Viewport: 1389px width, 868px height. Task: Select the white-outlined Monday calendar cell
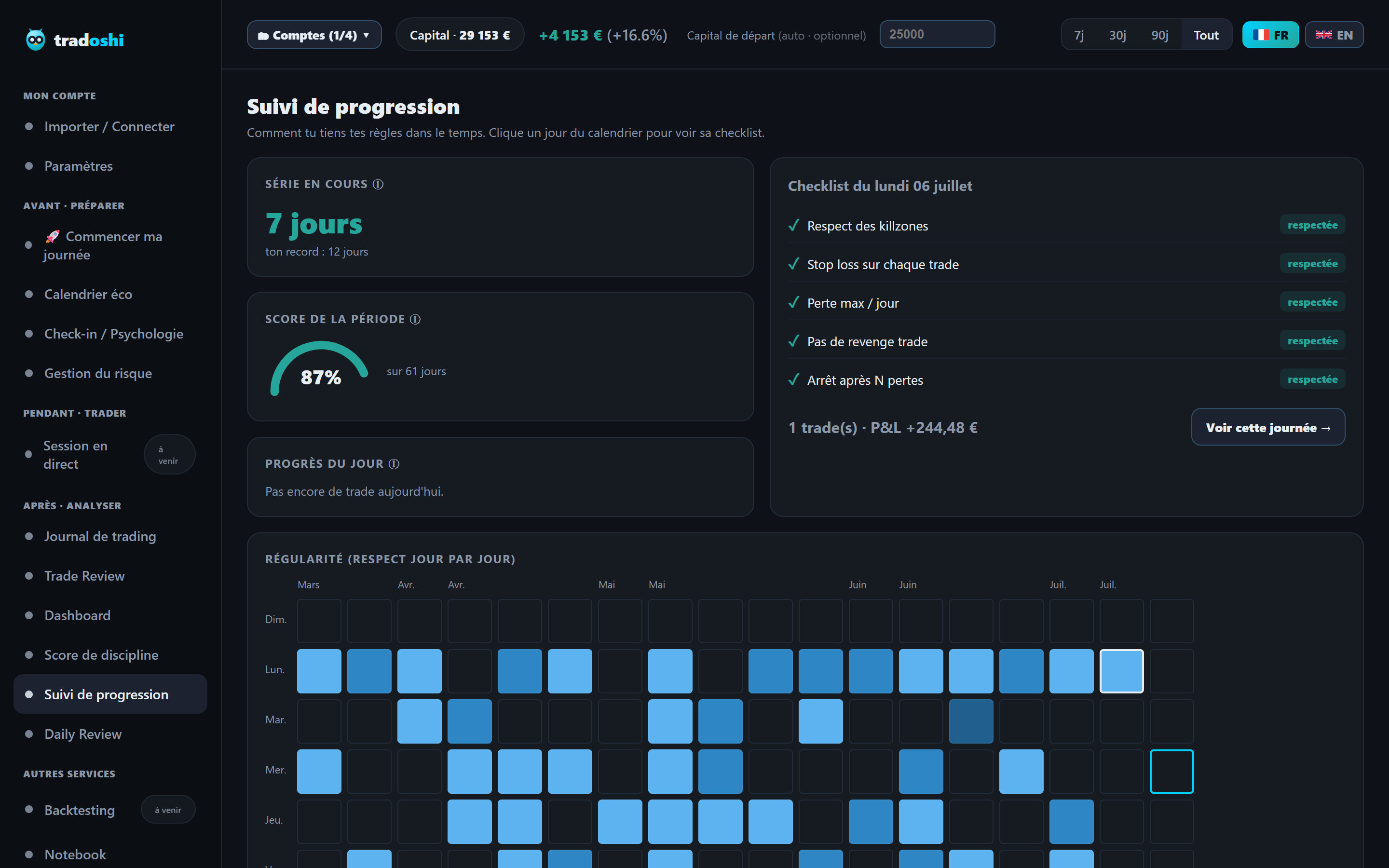(x=1121, y=671)
